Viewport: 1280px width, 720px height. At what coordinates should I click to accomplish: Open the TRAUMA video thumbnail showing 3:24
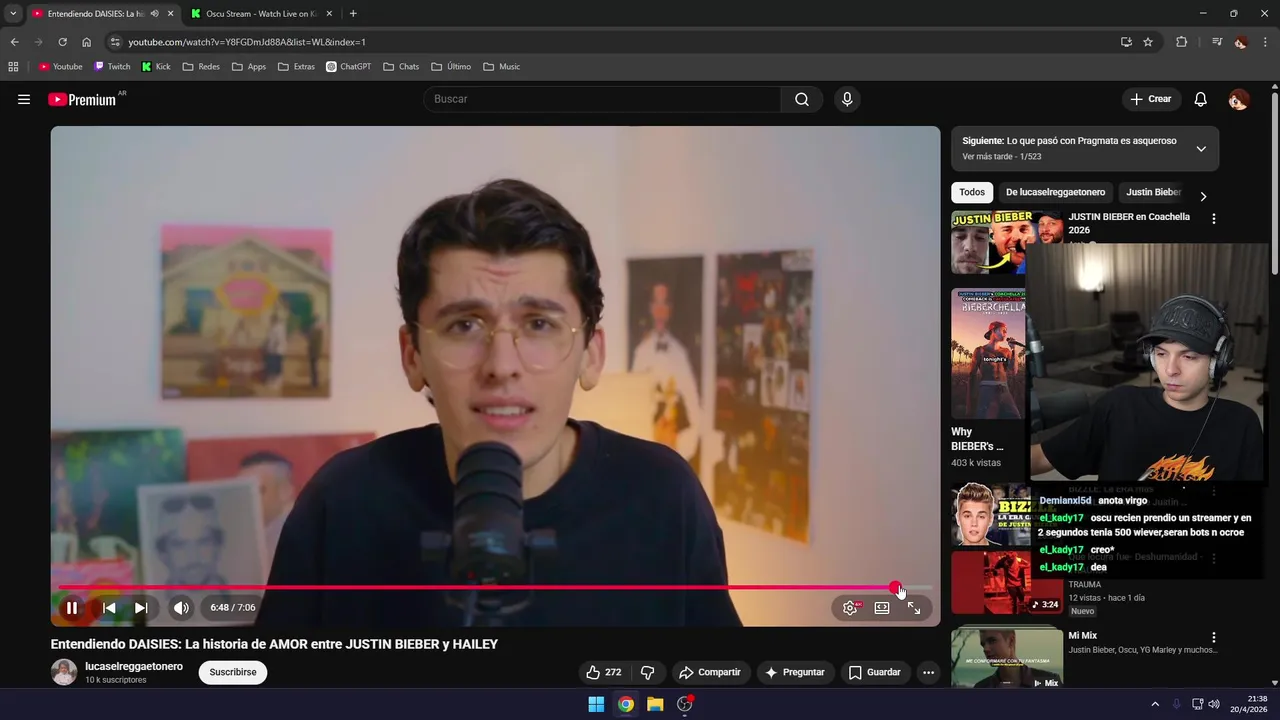(x=1007, y=582)
